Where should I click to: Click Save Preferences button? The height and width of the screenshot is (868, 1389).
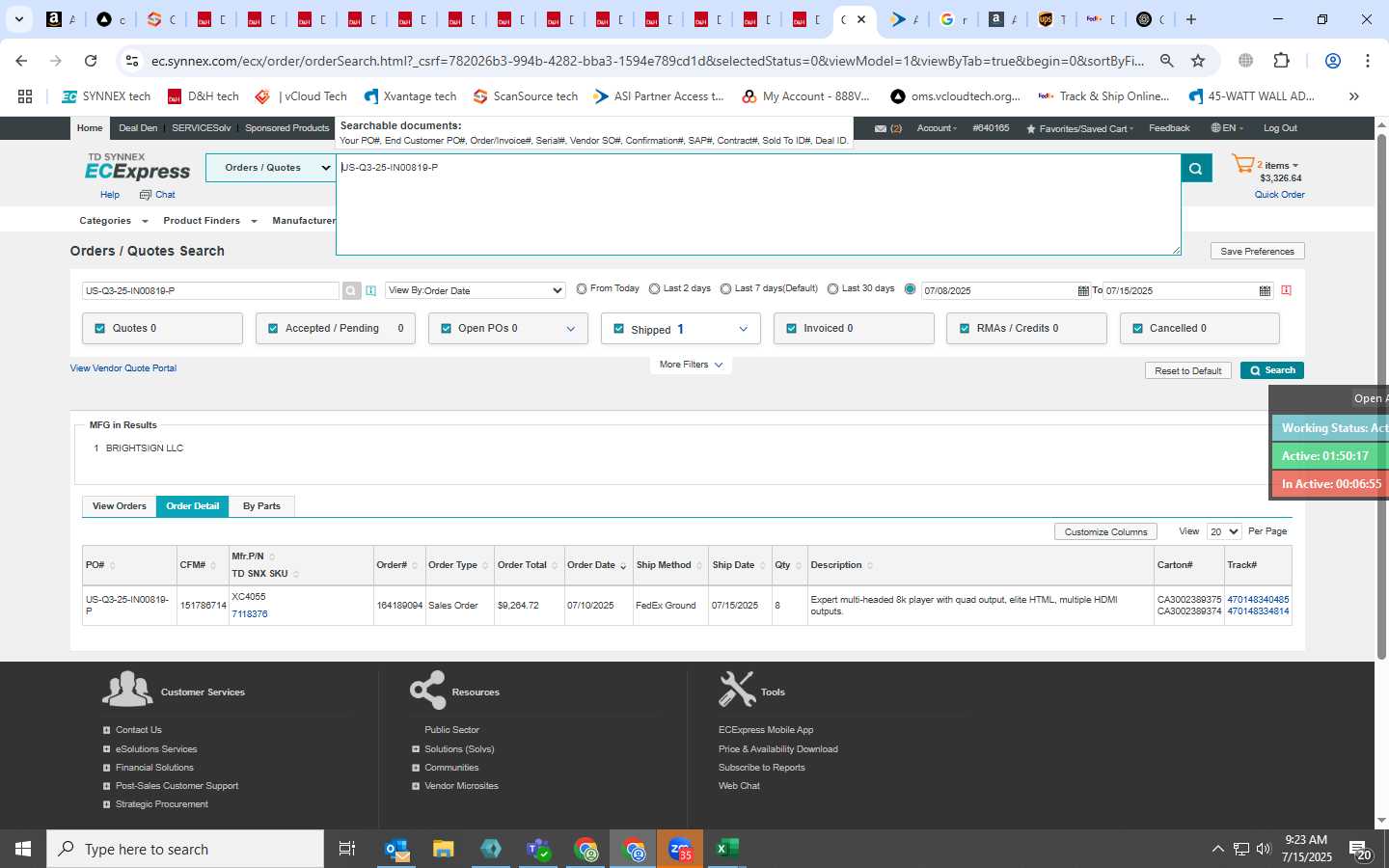[1257, 251]
